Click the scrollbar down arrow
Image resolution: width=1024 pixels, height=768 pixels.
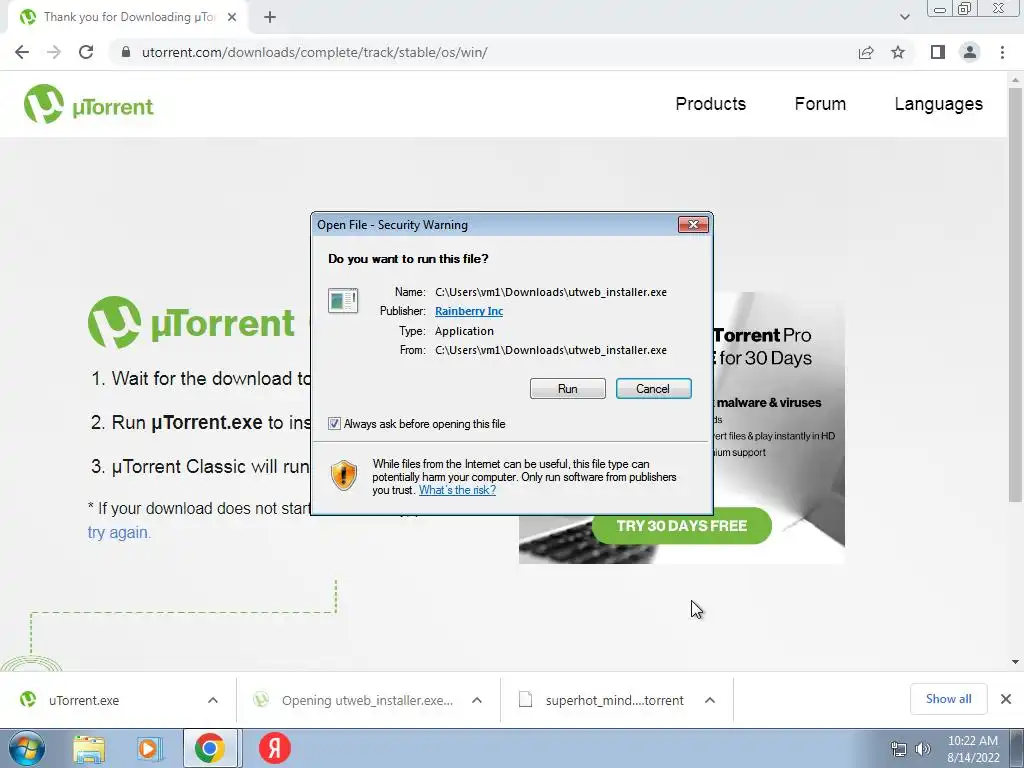pos(1015,662)
